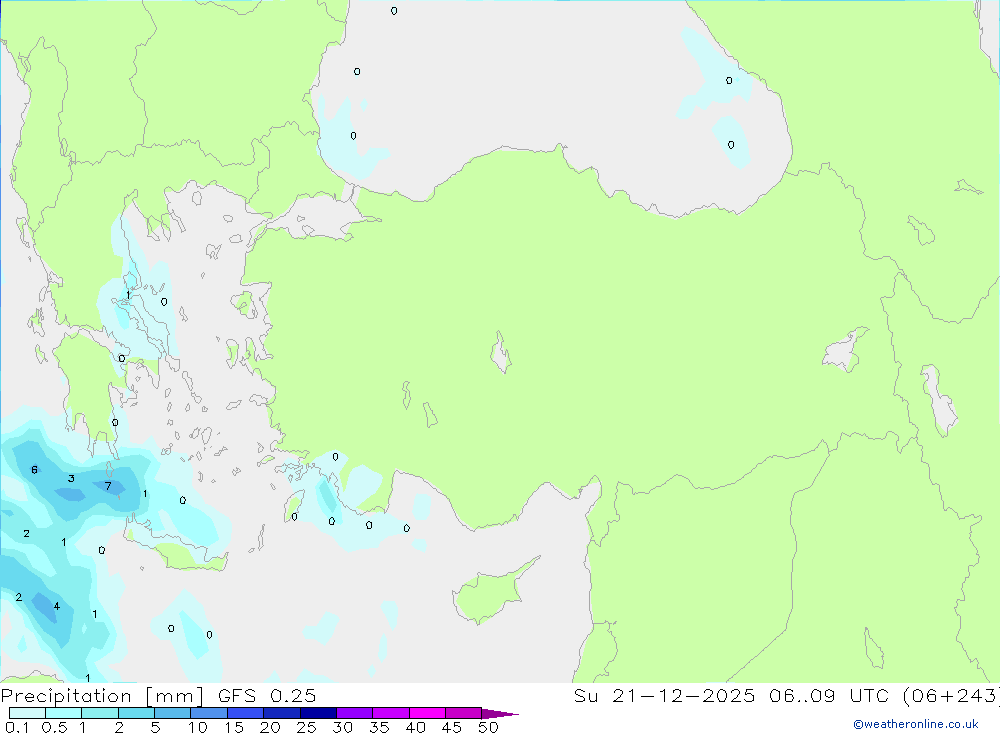Click the 1–2 mm legend color swatch
The image size is (1000, 733).
pos(100,713)
